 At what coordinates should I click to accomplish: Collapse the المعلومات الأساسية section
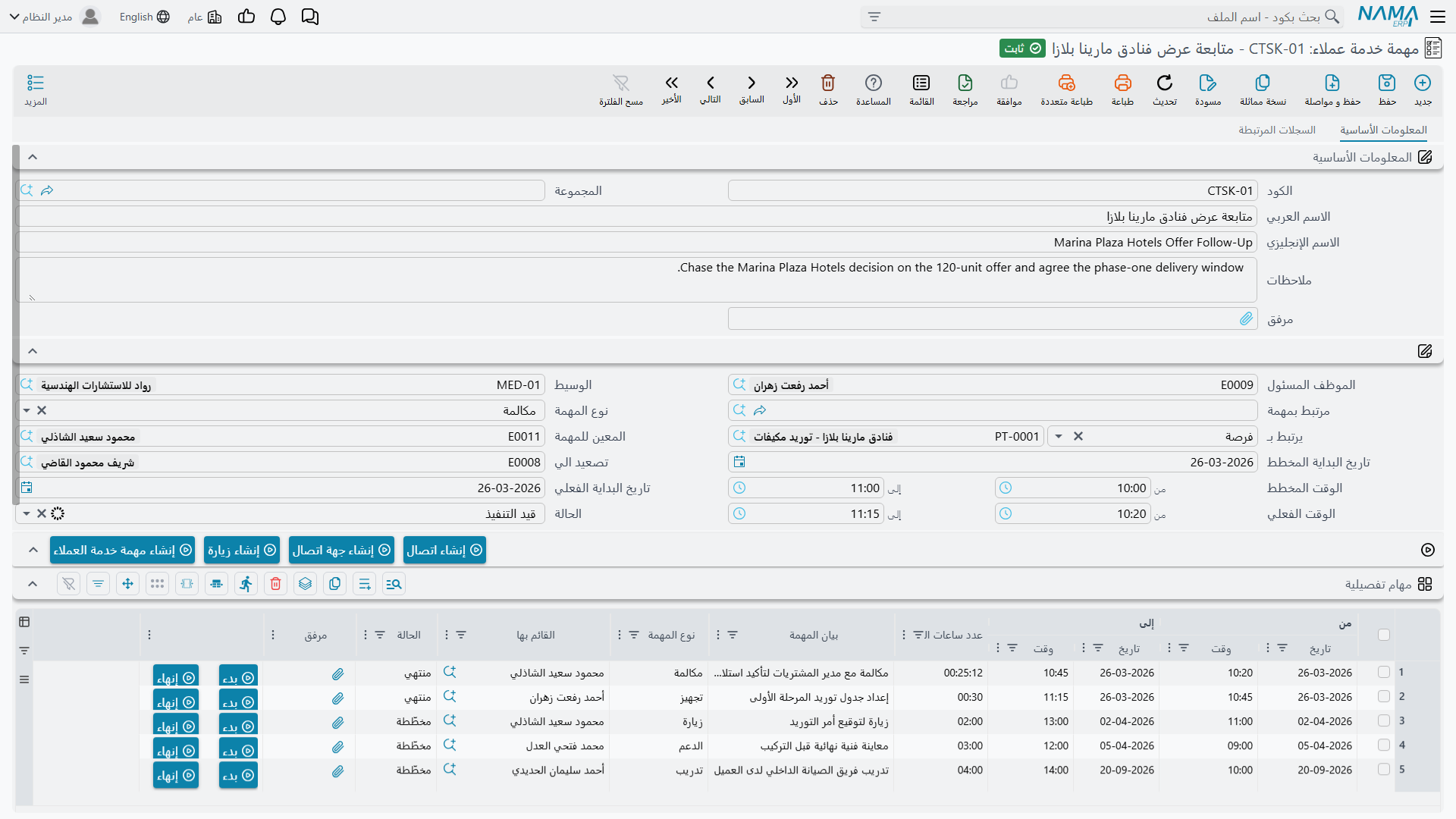(x=33, y=157)
